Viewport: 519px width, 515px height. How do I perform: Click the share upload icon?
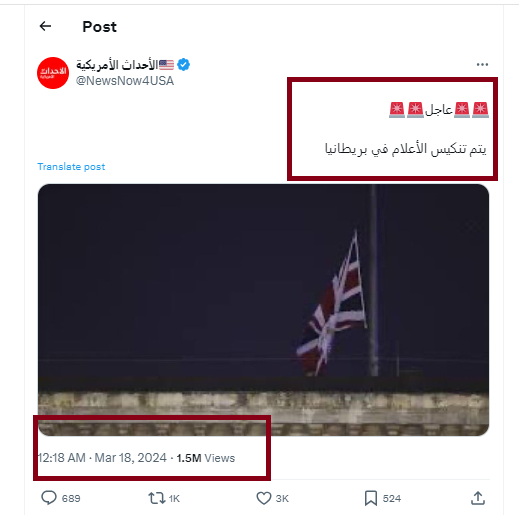478,498
